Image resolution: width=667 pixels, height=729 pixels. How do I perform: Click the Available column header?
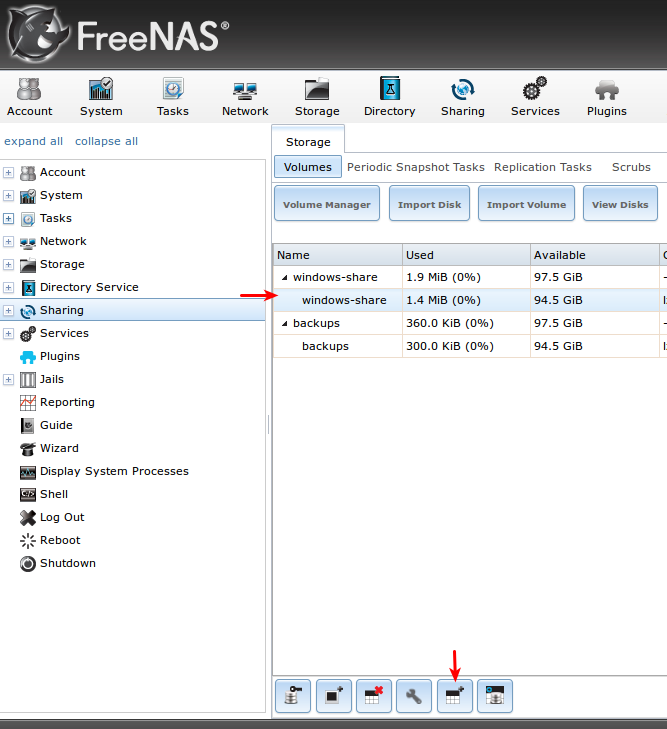click(x=594, y=255)
